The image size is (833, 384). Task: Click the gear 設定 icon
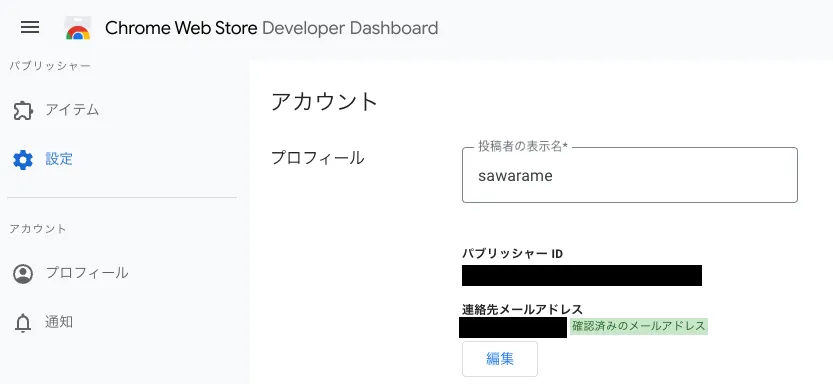click(23, 159)
